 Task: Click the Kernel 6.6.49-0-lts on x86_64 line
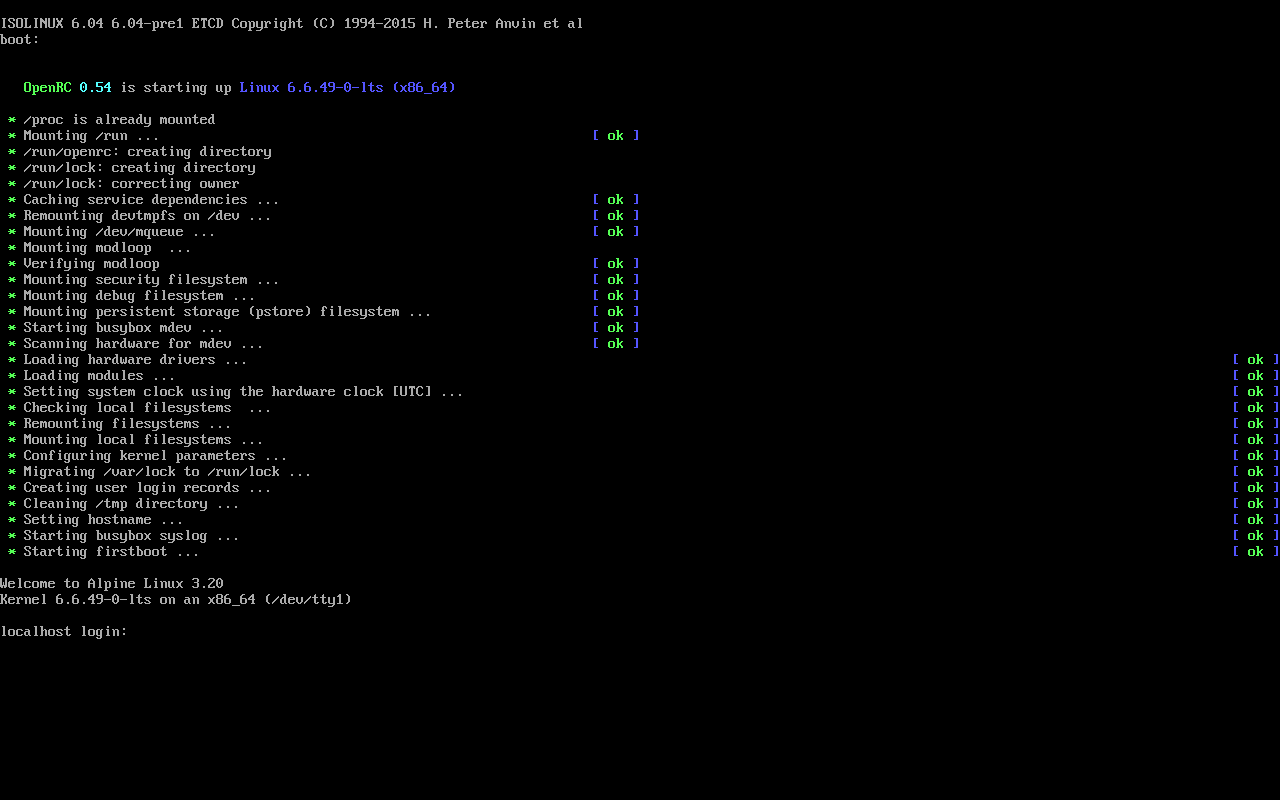[x=176, y=600]
